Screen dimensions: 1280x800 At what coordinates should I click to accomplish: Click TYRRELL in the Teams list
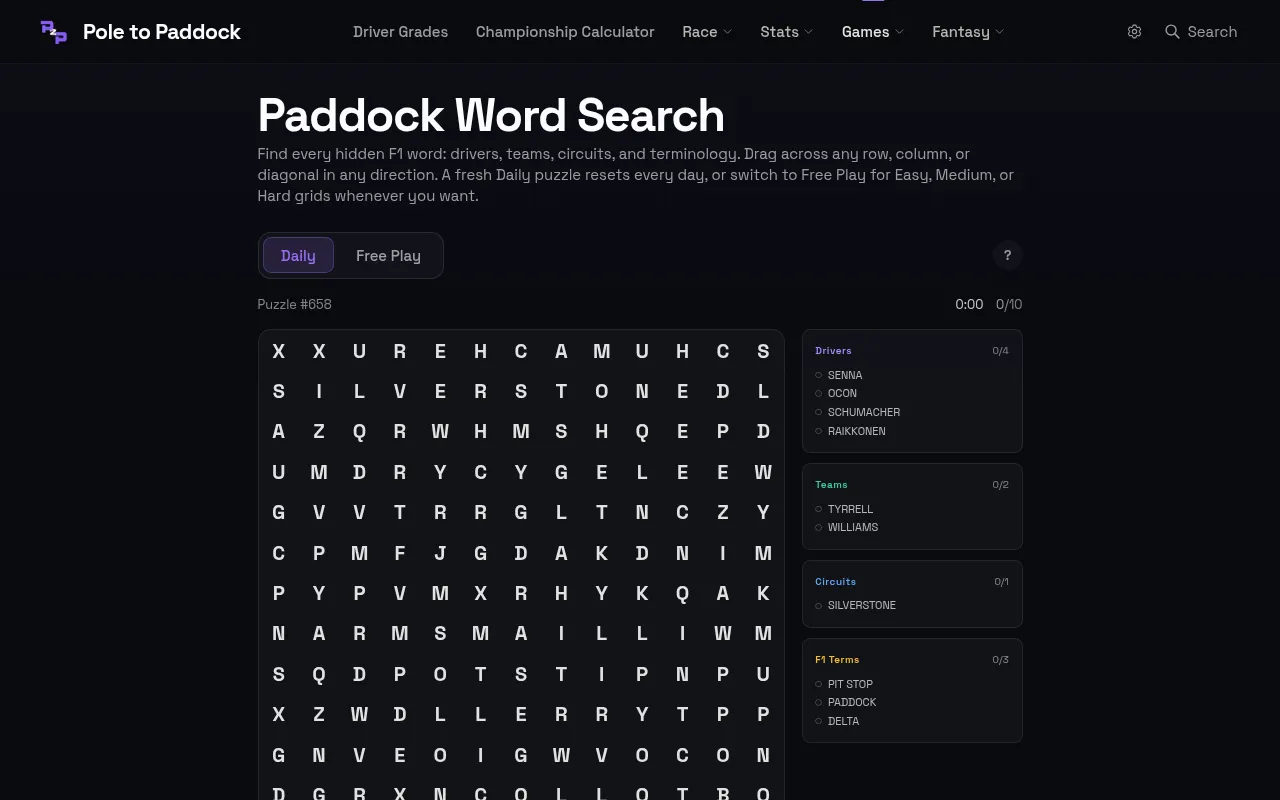[850, 509]
